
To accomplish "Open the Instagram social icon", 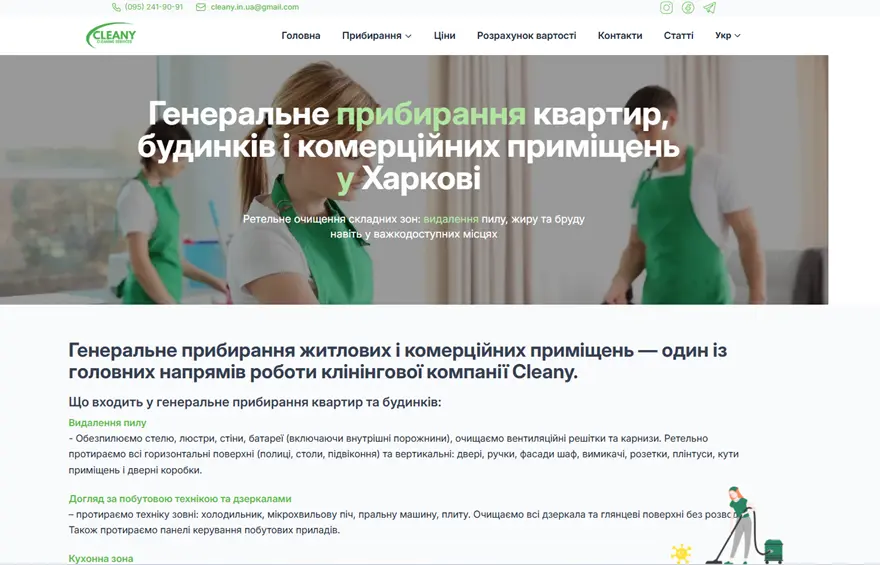I will (666, 8).
